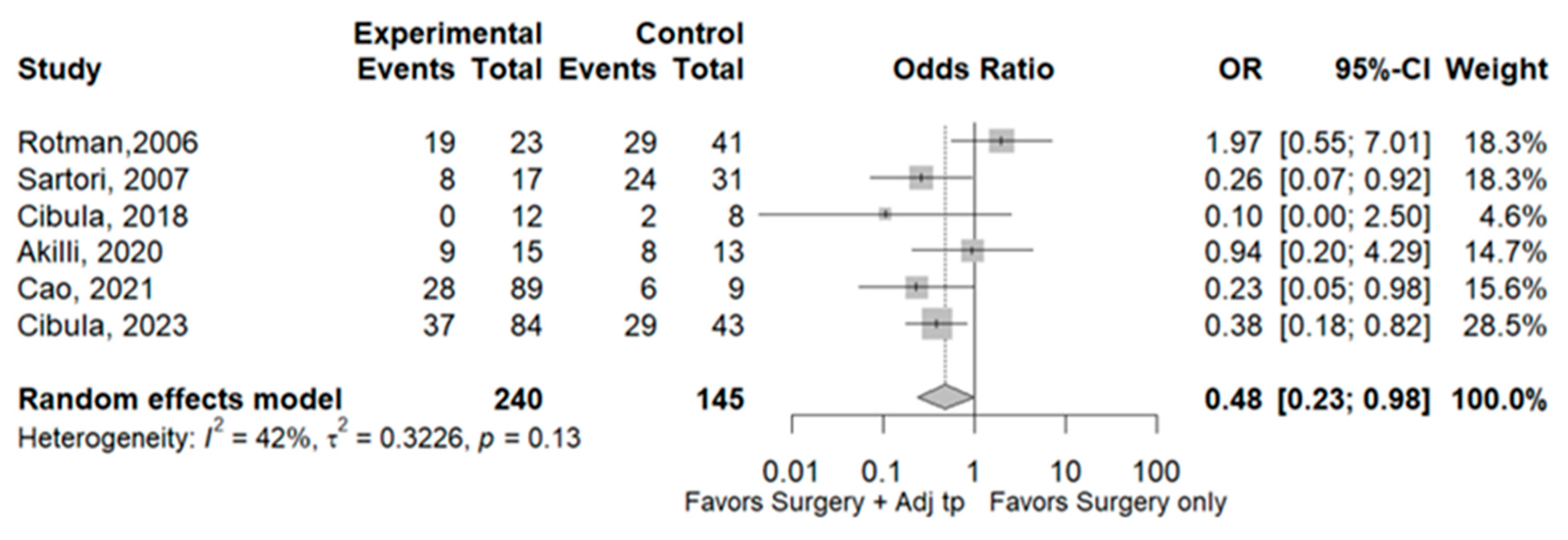Select the Favors Surgery + Adj tp label
This screenshot has width=1568, height=540.
coord(825,503)
